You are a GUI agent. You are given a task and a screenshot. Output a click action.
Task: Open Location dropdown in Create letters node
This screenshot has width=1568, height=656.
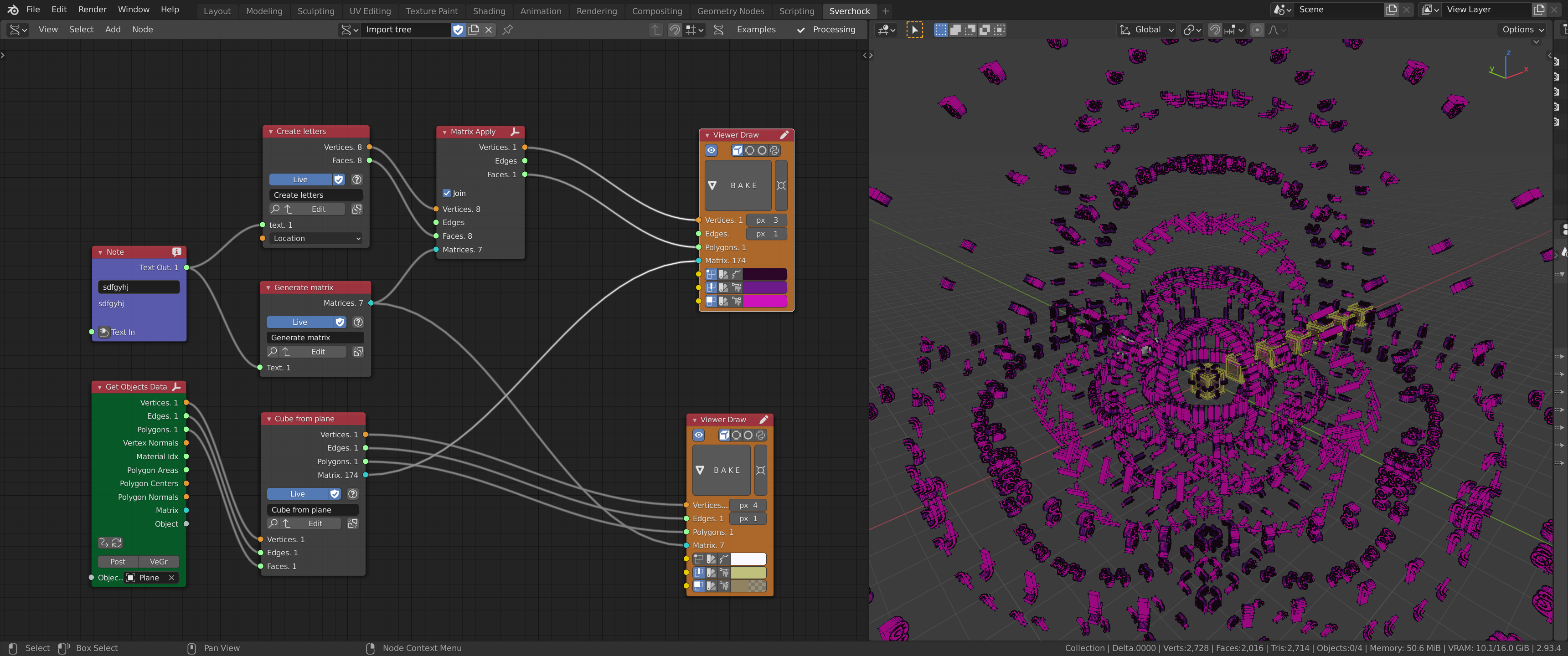[x=316, y=239]
